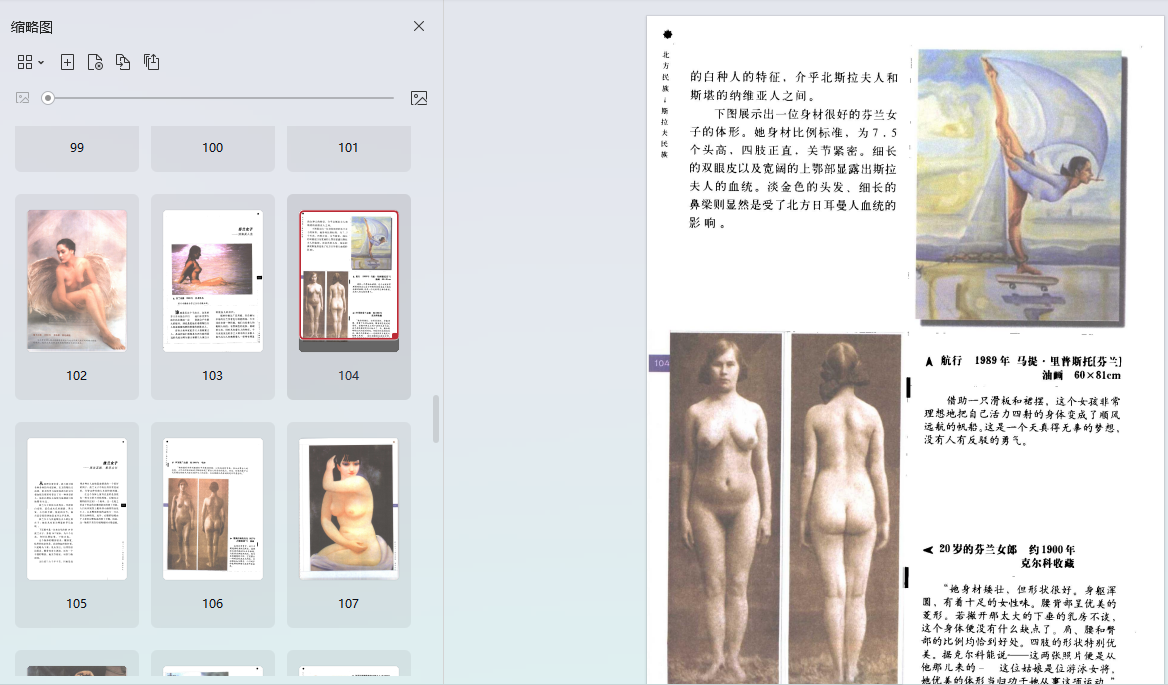Click the page 99 thumbnail label
Image resolution: width=1168 pixels, height=685 pixels.
(x=77, y=148)
